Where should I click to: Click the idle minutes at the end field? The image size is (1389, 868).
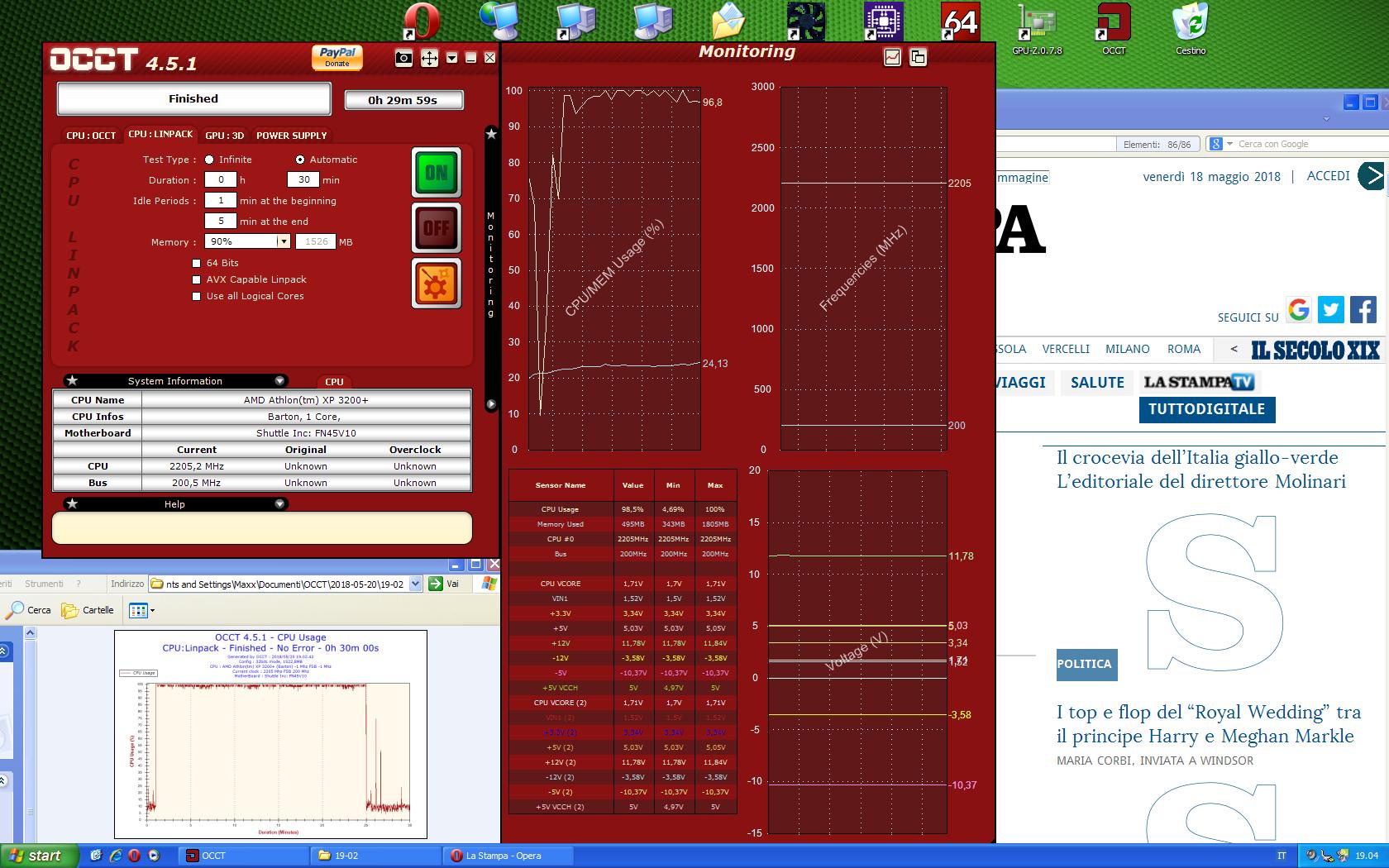tap(221, 221)
